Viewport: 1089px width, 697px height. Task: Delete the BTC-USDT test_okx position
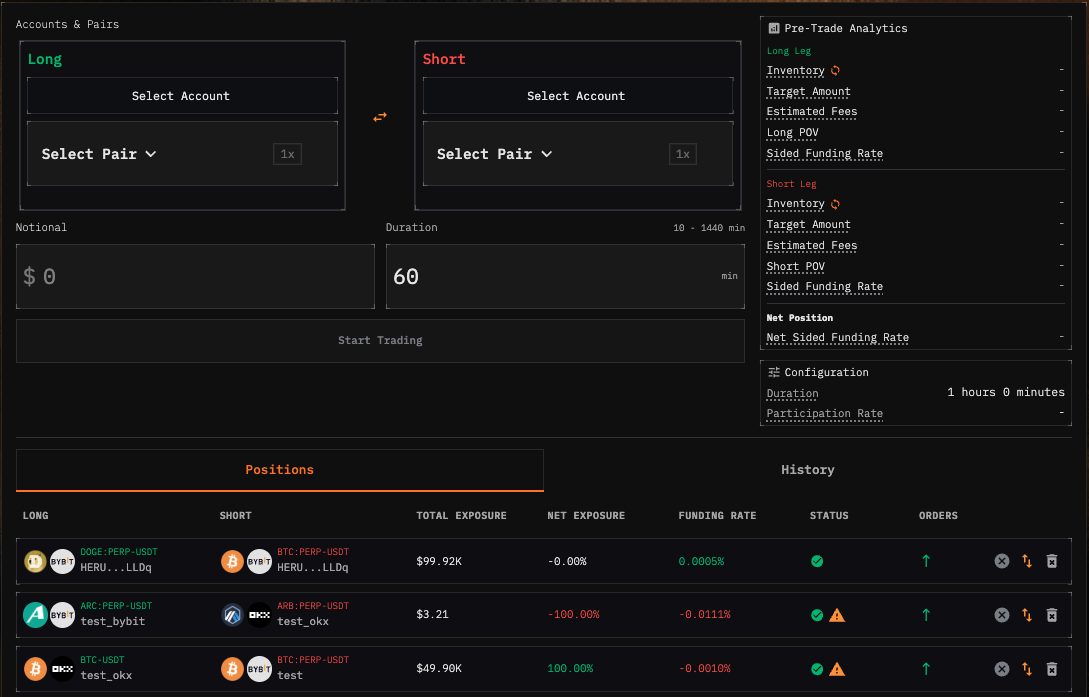coord(1052,669)
